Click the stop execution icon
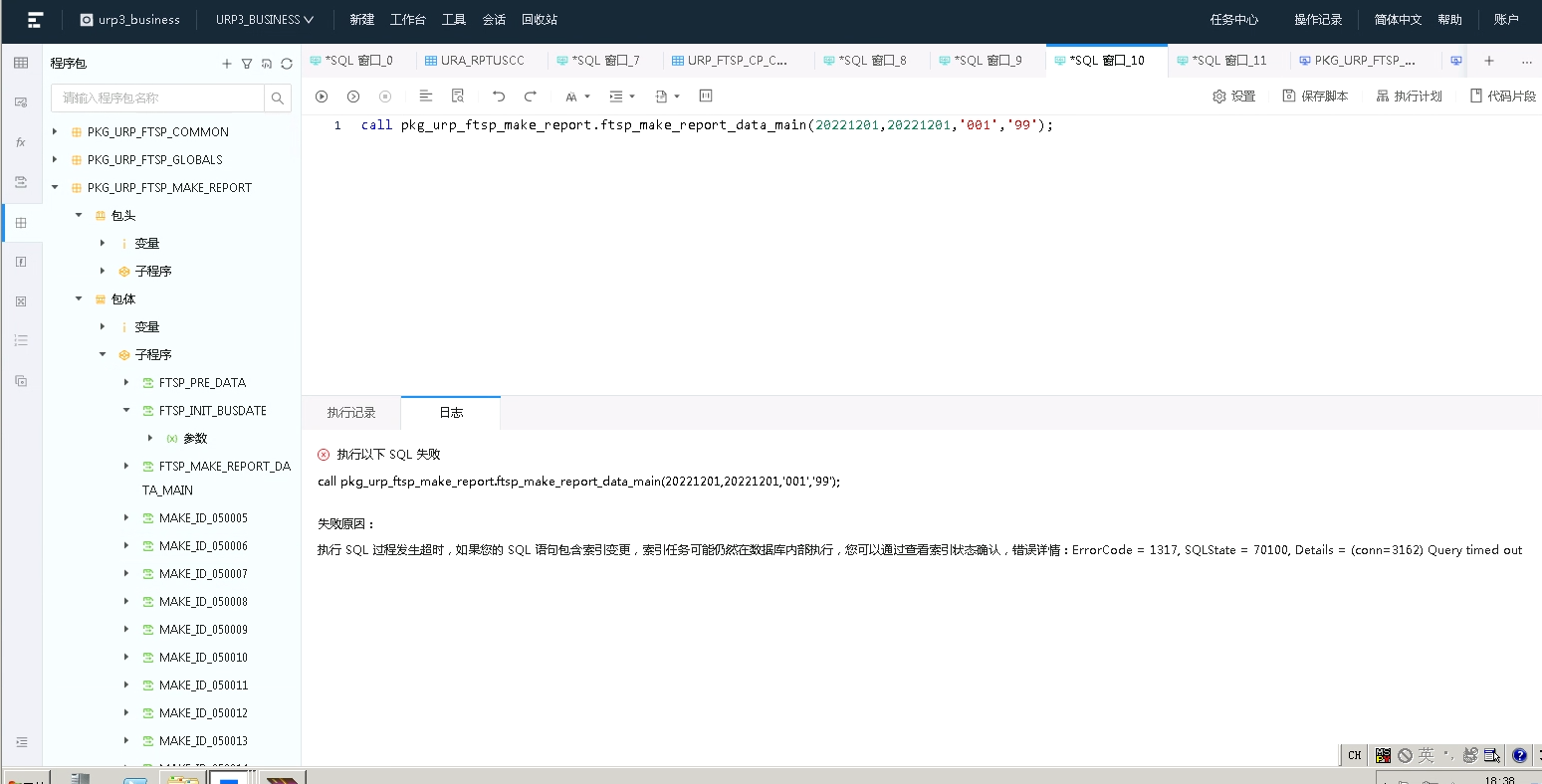1542x784 pixels. [x=385, y=97]
